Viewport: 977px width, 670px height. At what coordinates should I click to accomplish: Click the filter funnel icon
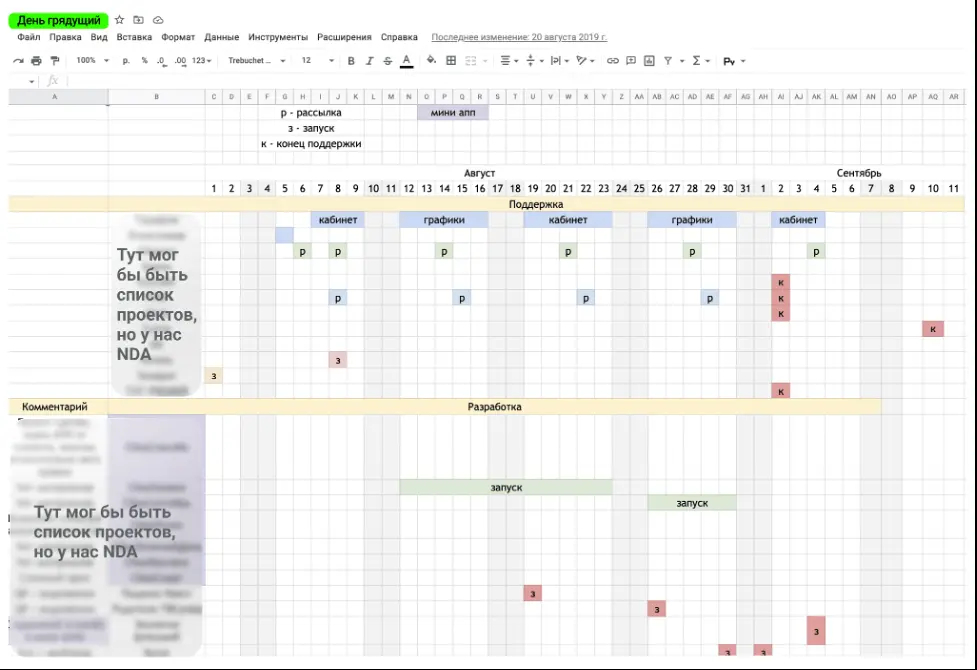coord(668,60)
